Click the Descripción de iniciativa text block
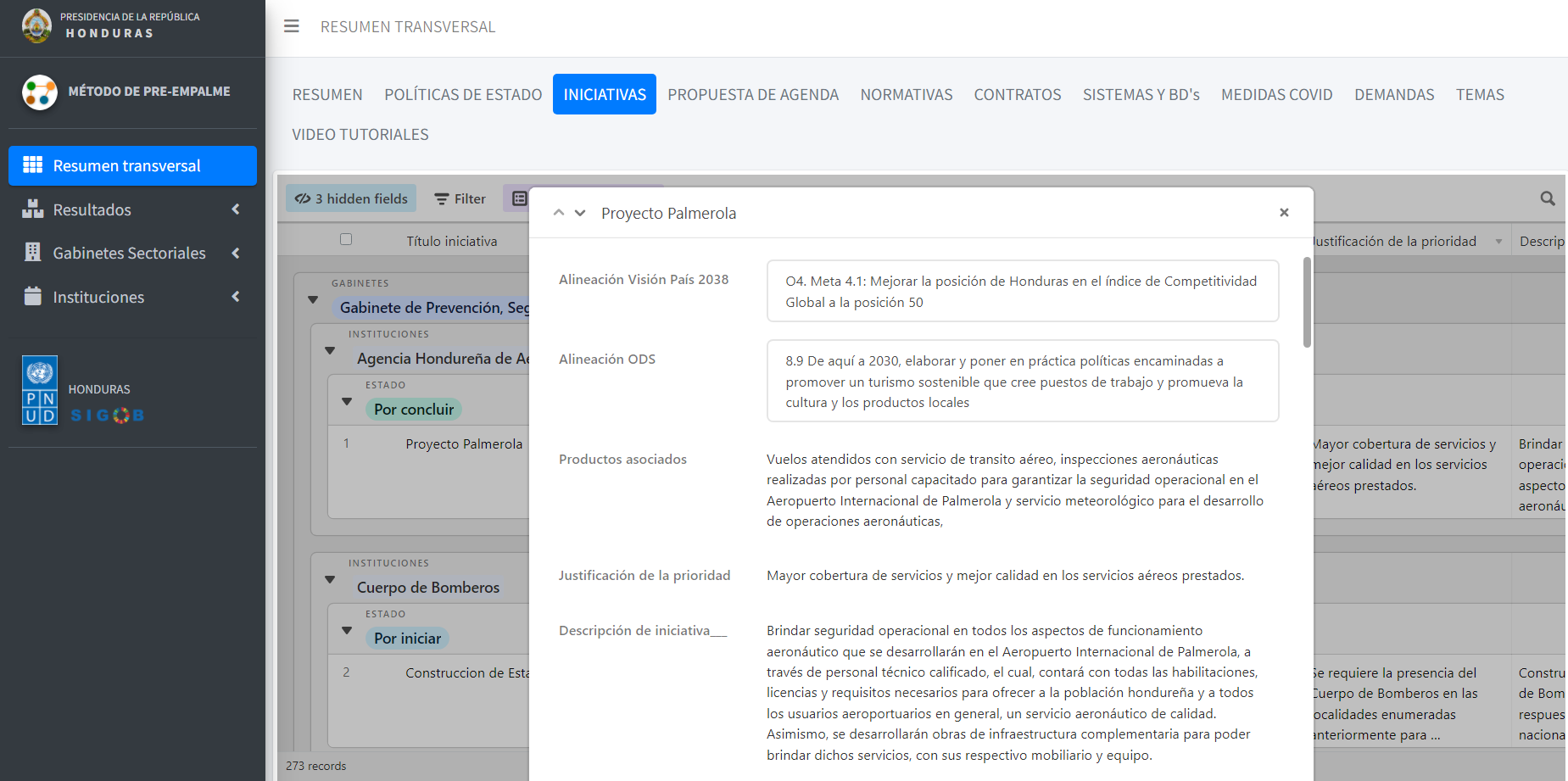Screen dimensions: 1568x781 click(1013, 693)
